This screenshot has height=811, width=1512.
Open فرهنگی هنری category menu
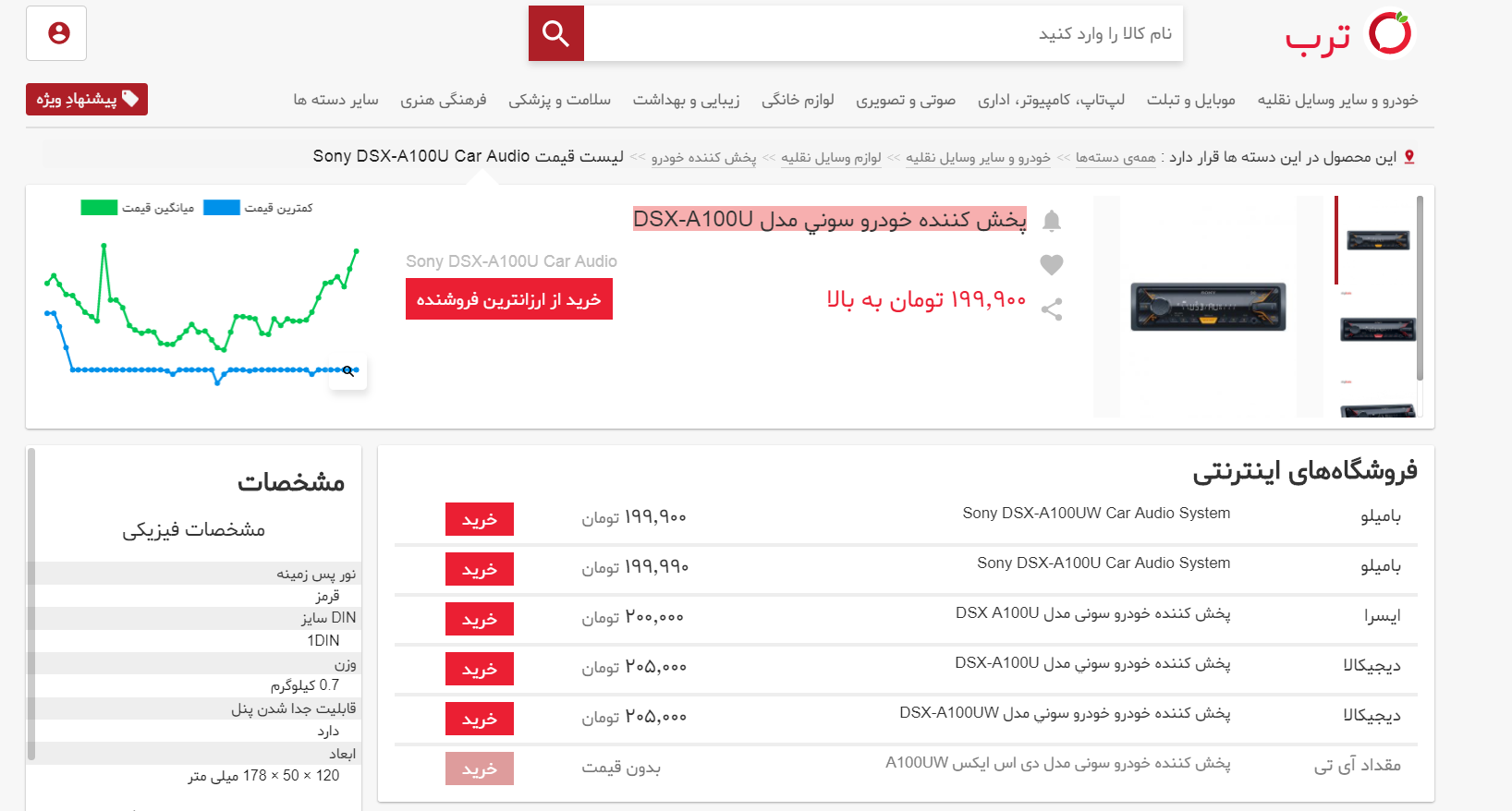[x=443, y=100]
